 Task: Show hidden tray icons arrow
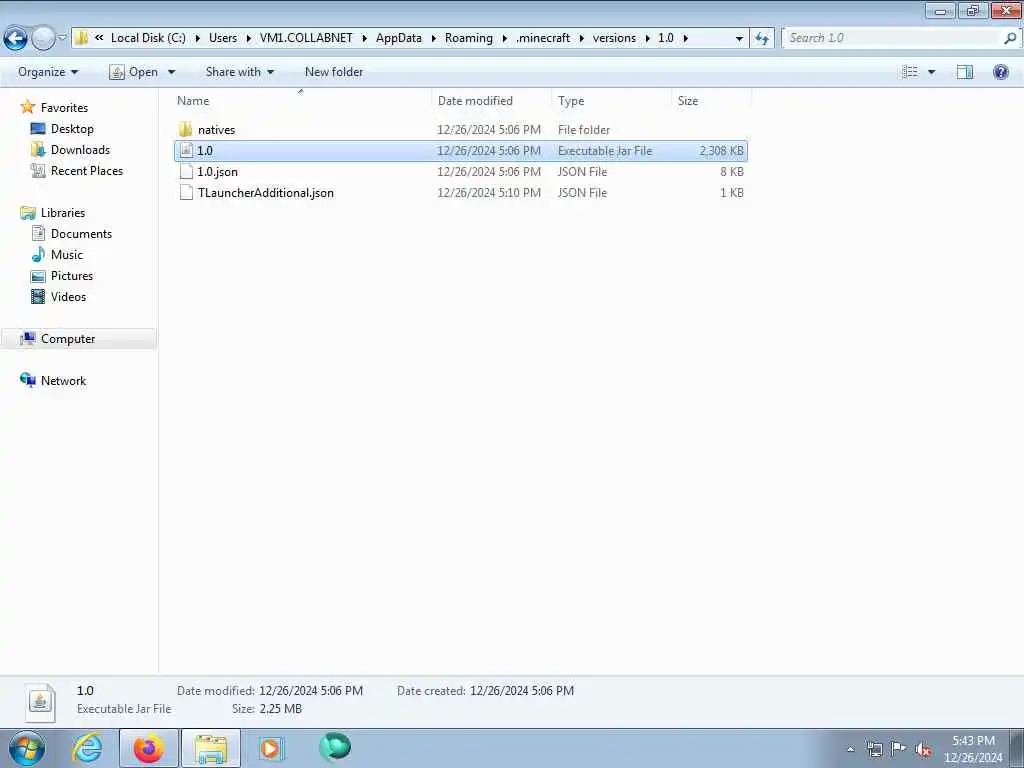click(850, 749)
